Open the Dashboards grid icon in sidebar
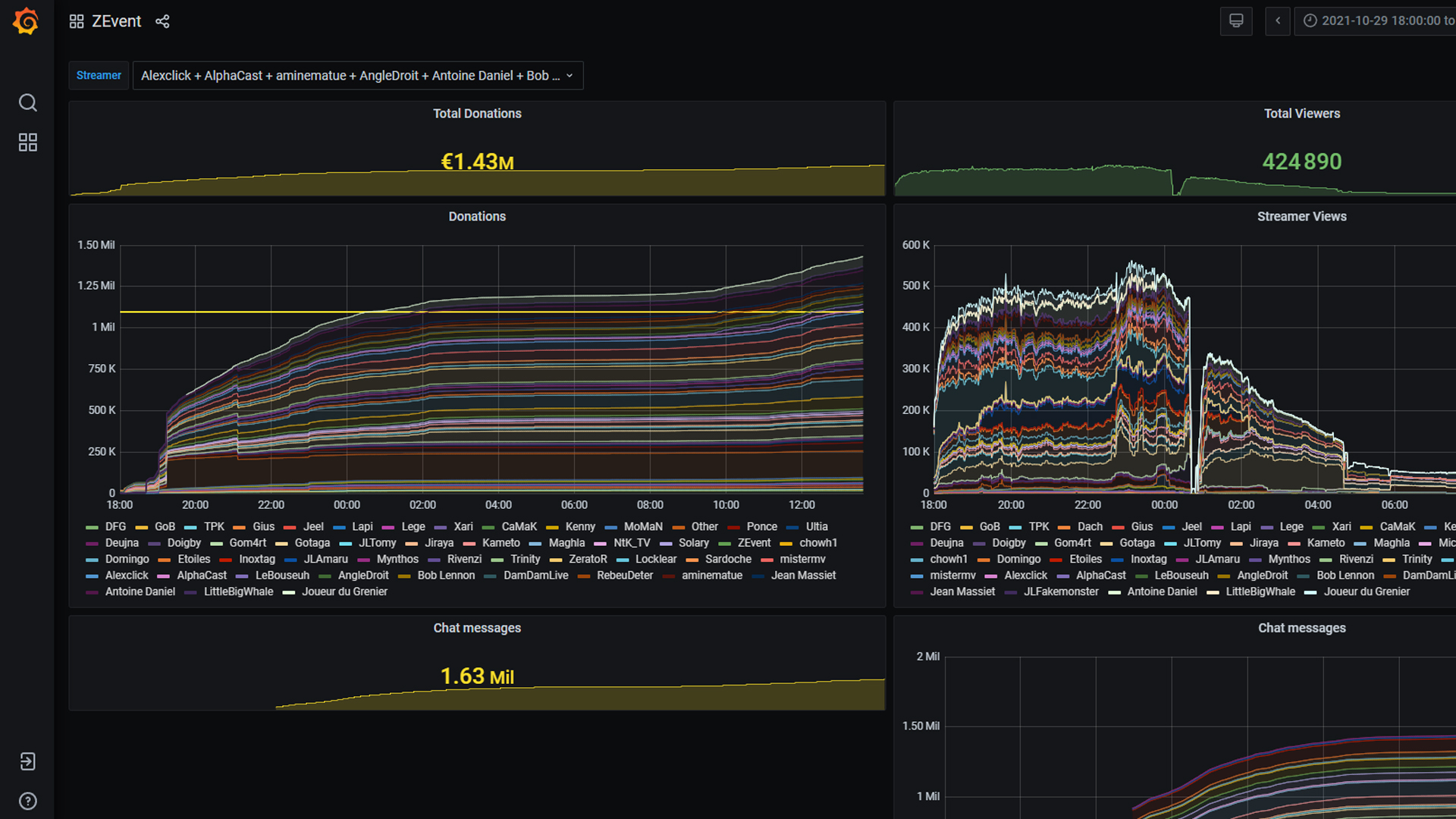The width and height of the screenshot is (1456, 819). coord(27,143)
